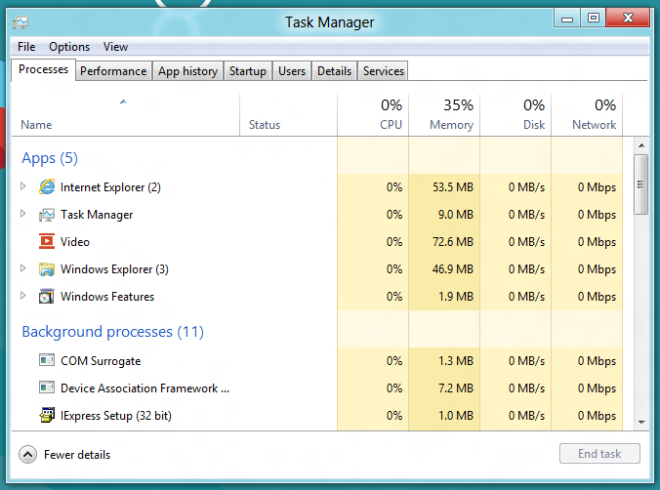Click the End task button
Screen dimensions: 660x490
click(x=599, y=454)
